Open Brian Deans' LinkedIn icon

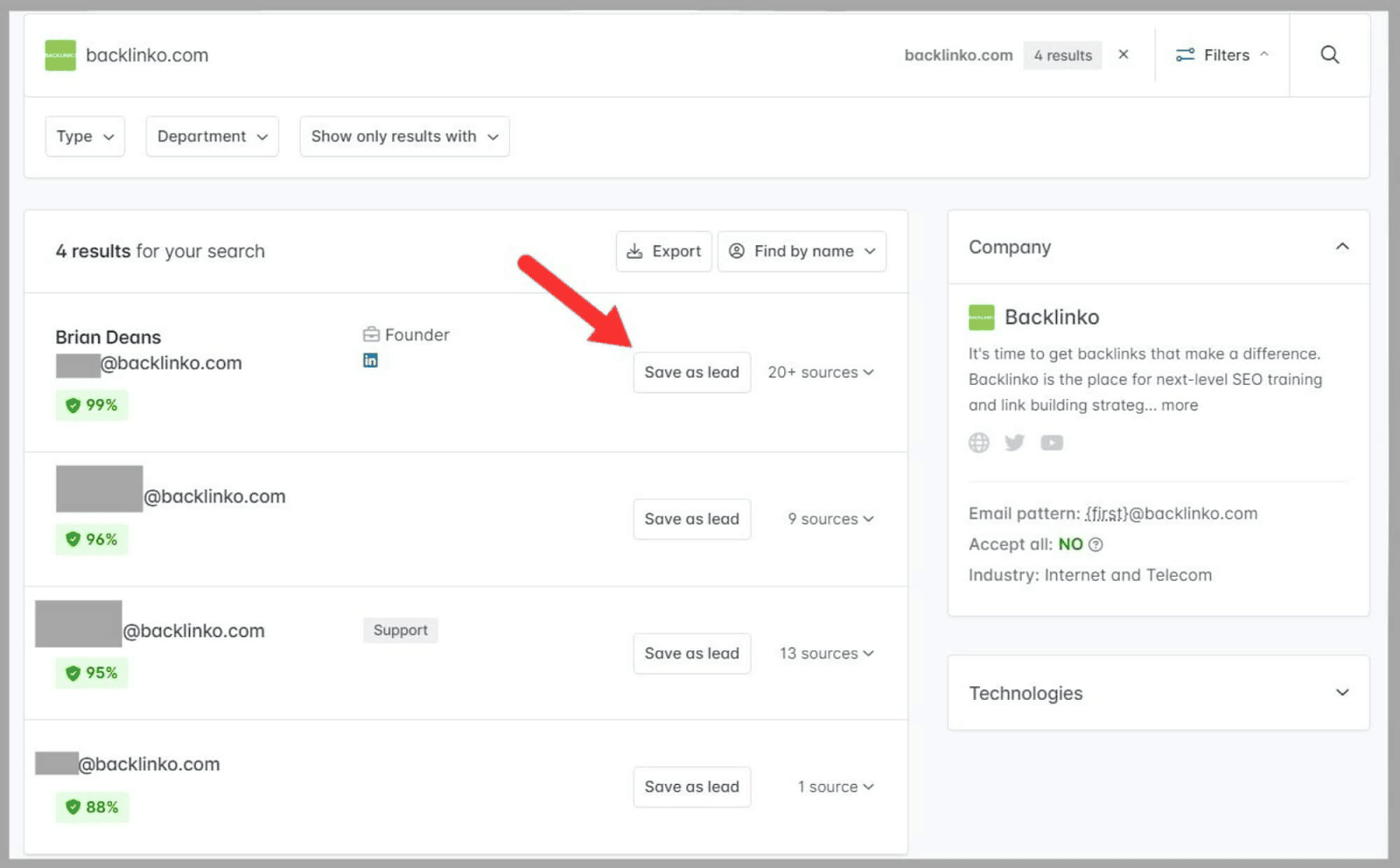click(370, 360)
